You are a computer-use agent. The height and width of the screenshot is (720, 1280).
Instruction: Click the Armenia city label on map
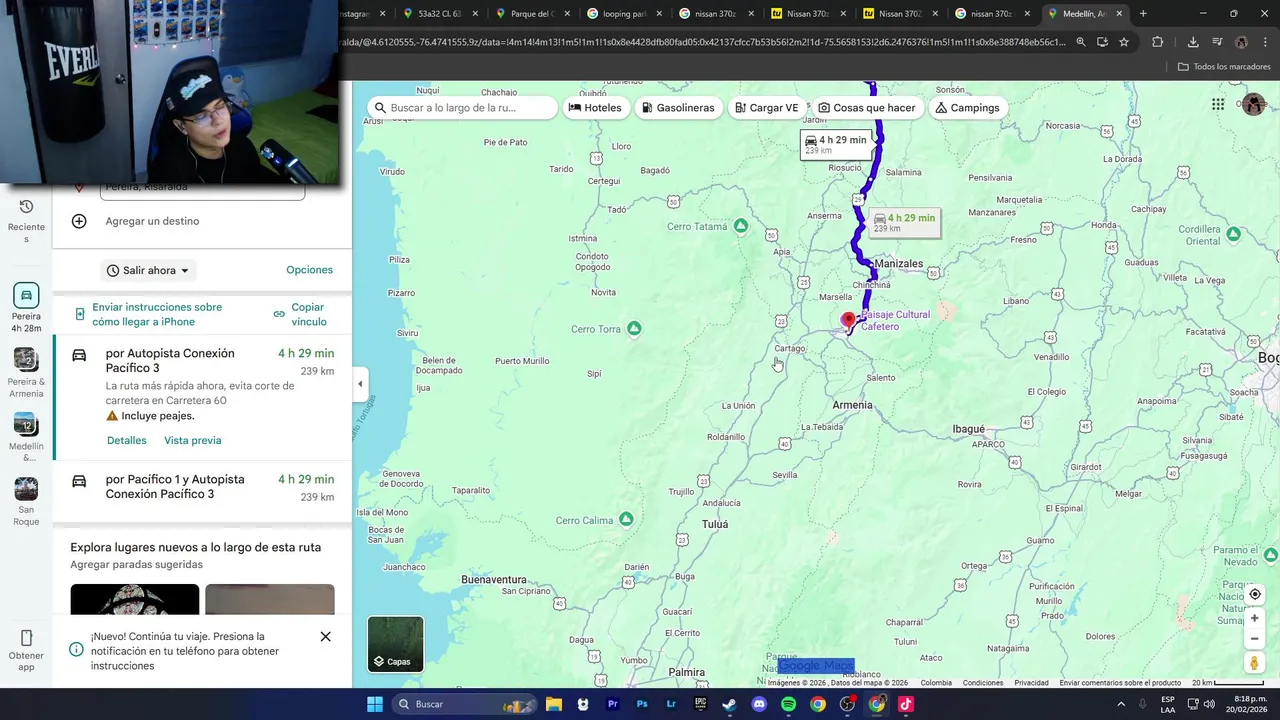click(x=852, y=405)
